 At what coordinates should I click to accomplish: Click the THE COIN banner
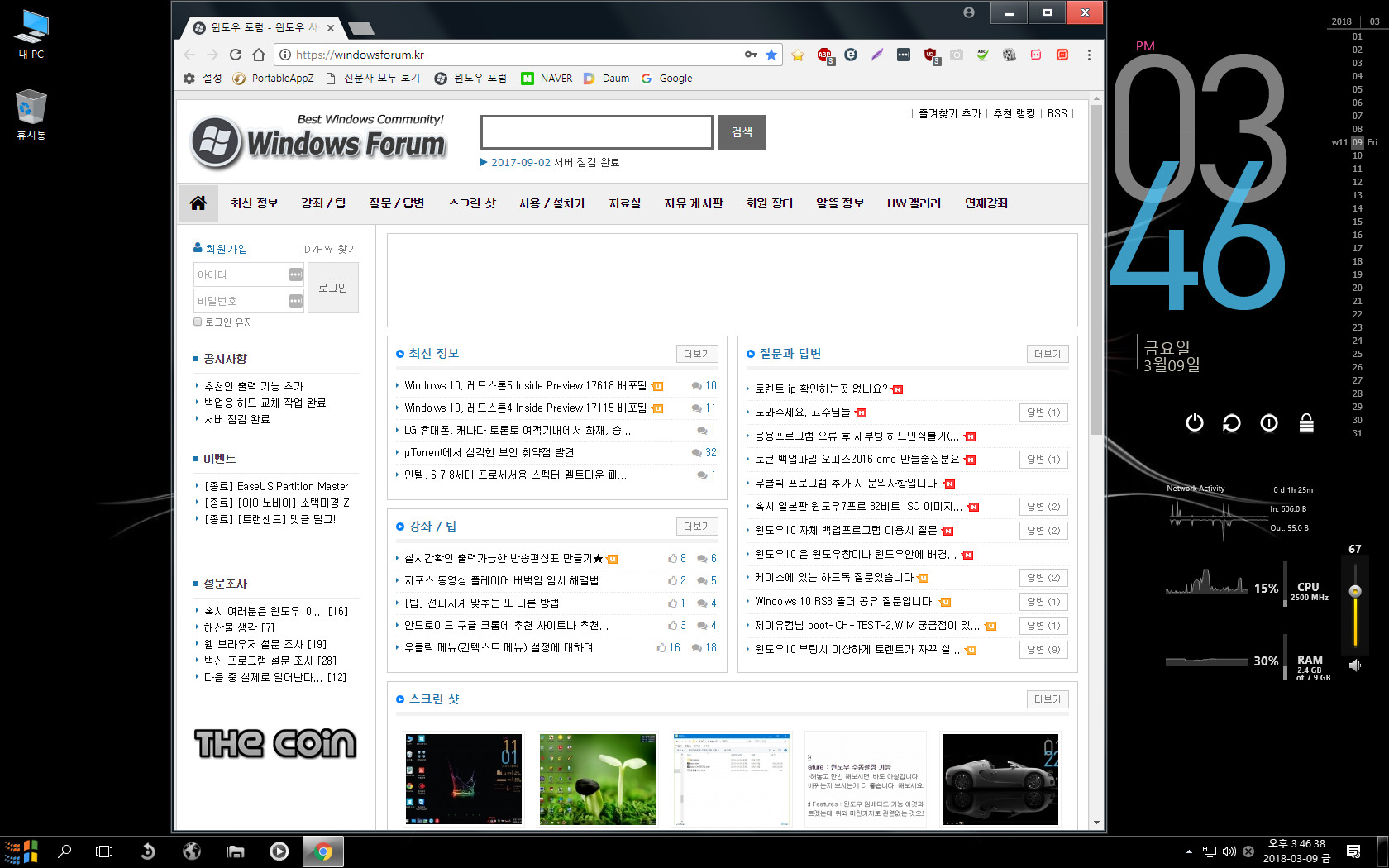click(275, 743)
